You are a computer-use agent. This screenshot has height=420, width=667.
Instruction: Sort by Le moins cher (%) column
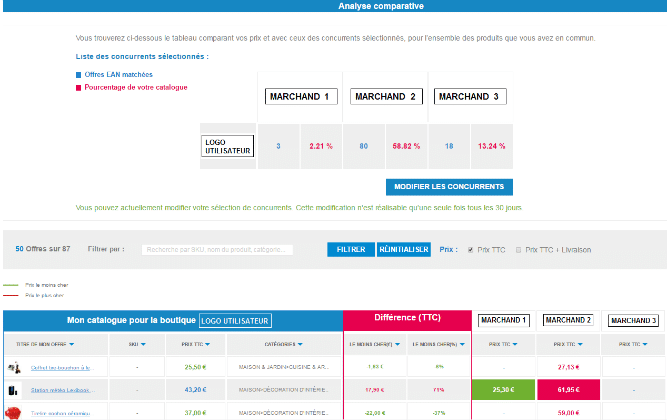439,344
